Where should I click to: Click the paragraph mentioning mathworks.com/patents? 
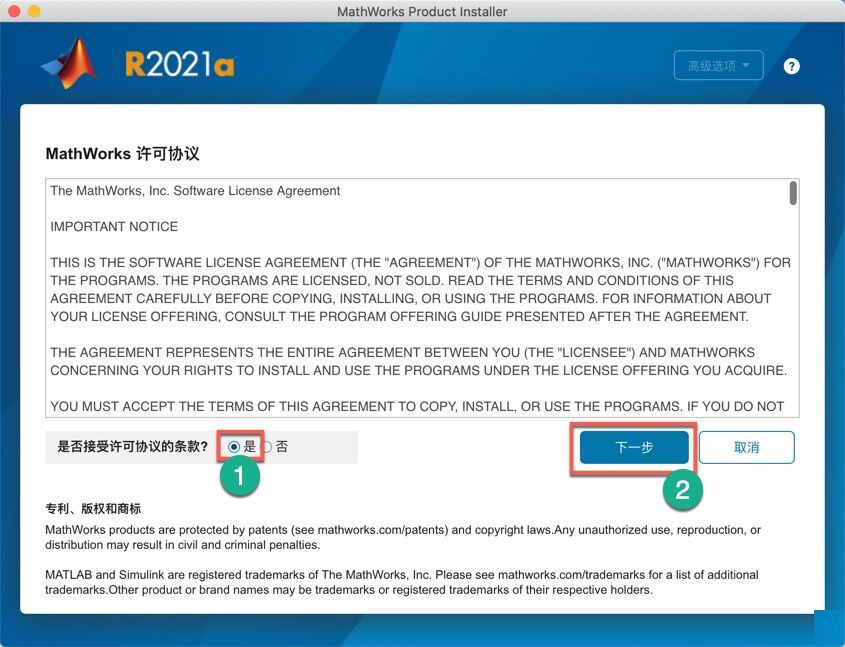[x=403, y=537]
